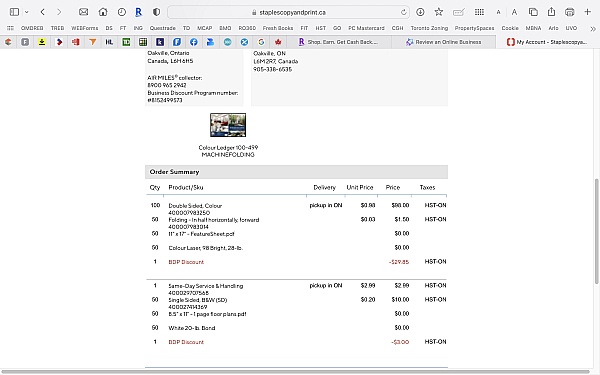
Task: Open the Arlo bookmark
Action: click(x=553, y=28)
